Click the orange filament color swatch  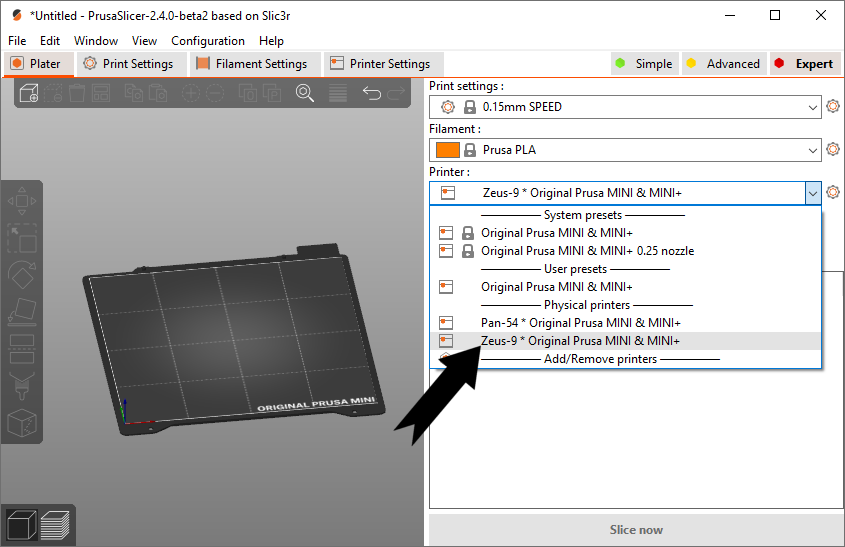[447, 150]
